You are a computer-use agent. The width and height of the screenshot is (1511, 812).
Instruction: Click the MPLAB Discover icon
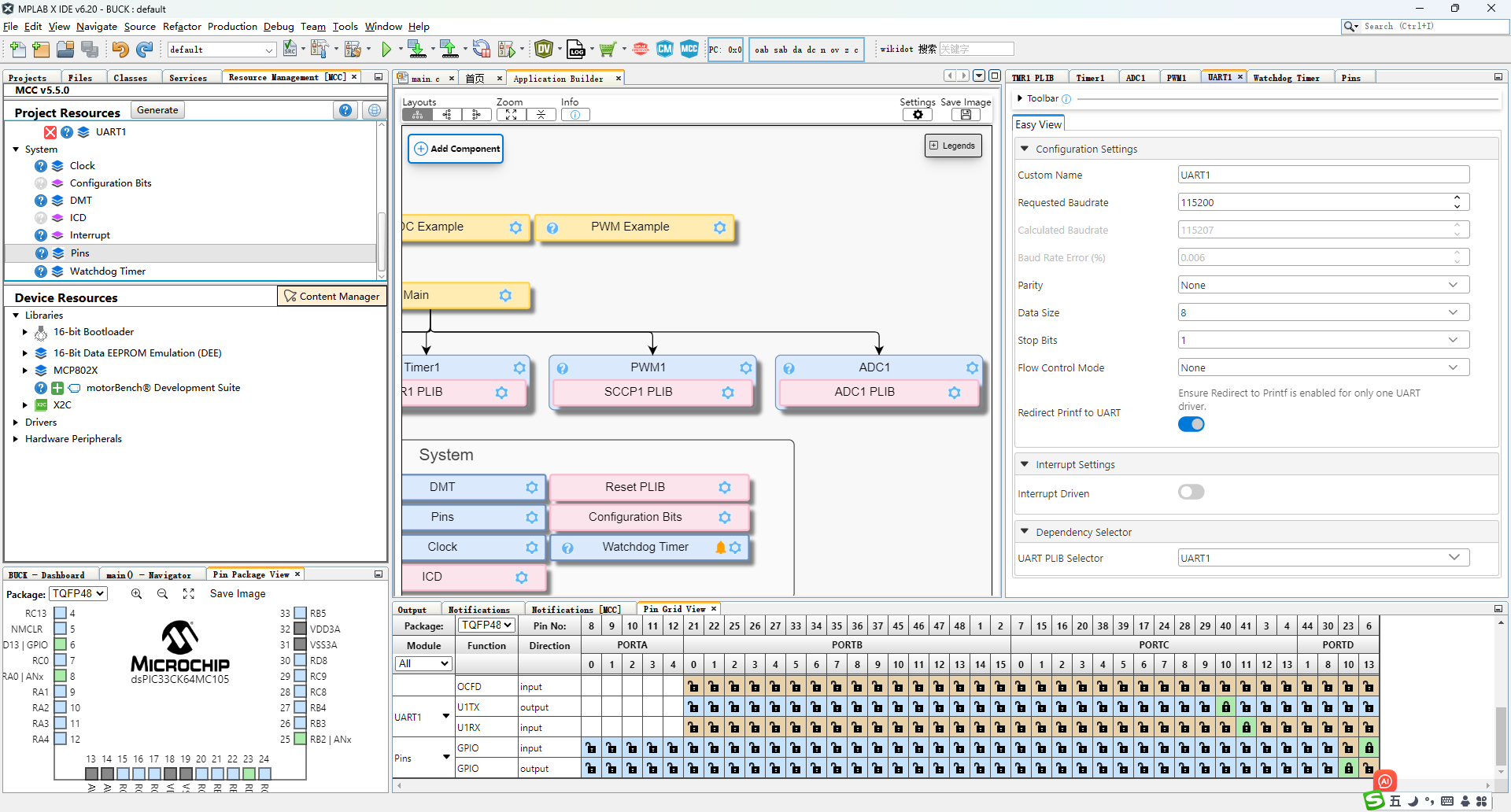click(x=641, y=49)
